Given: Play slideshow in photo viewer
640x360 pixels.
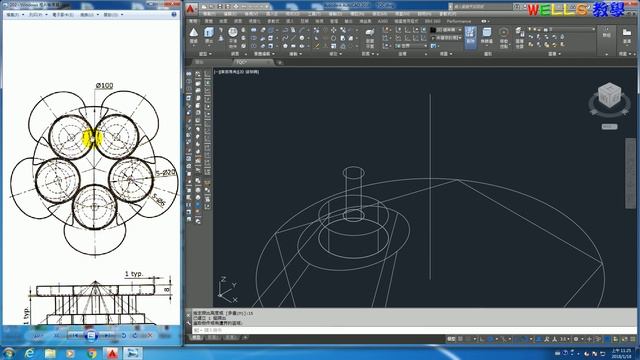Looking at the screenshot, I should point(91,336).
